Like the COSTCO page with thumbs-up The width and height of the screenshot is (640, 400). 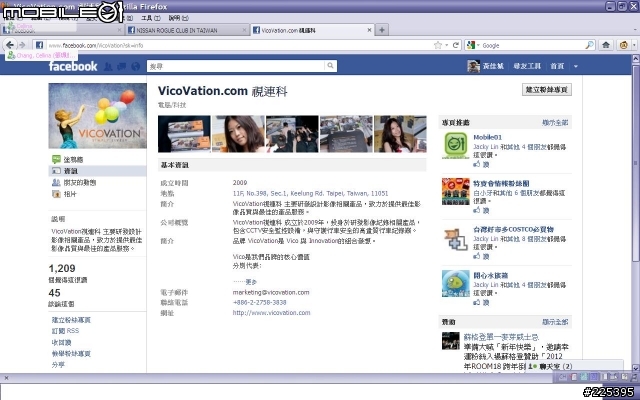pyautogui.click(x=481, y=256)
